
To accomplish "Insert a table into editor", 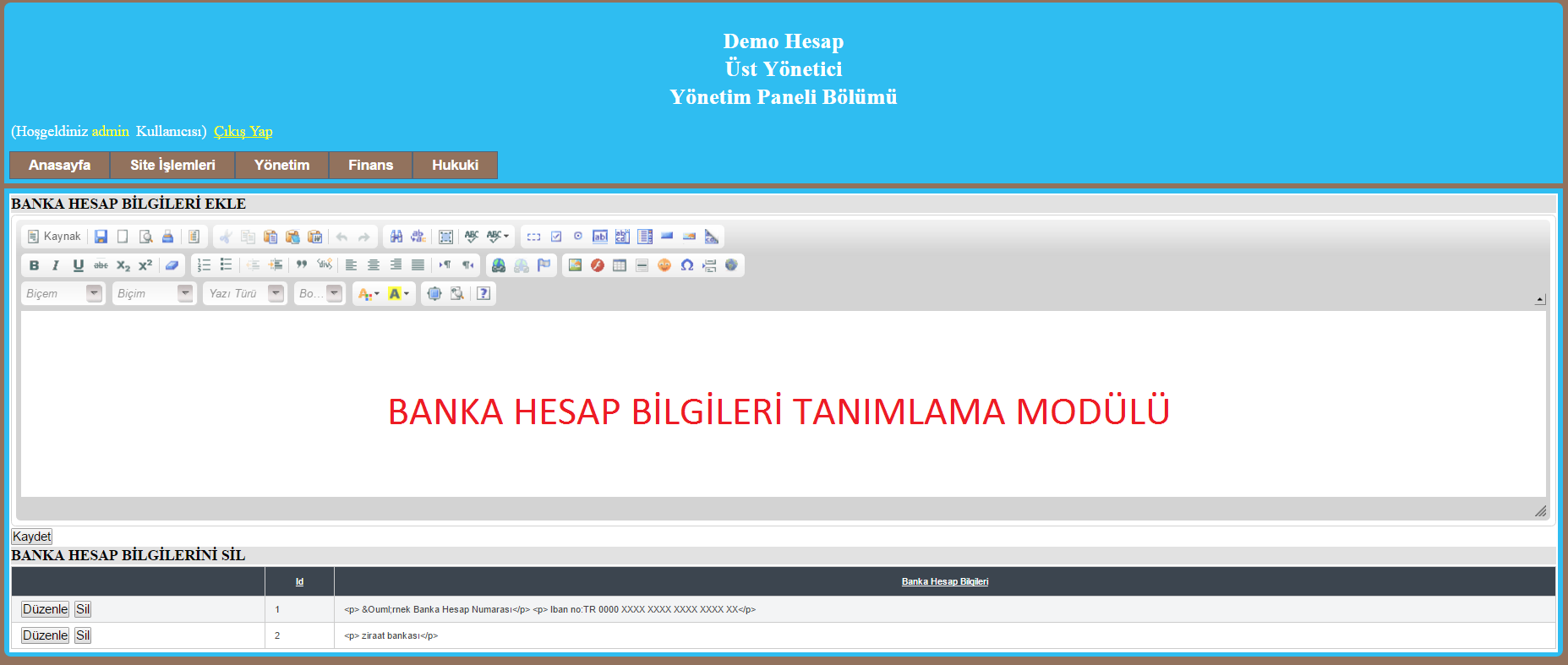I will click(x=620, y=265).
